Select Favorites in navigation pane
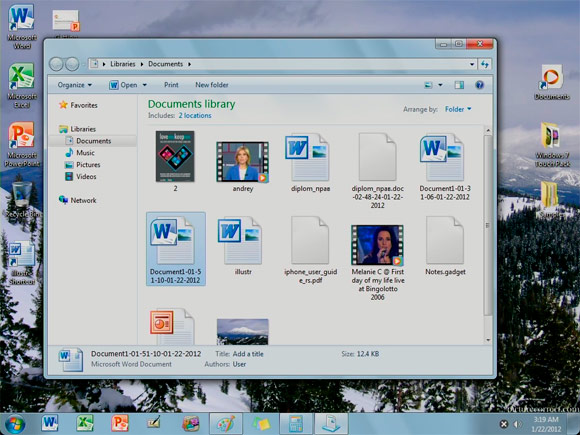Viewport: 580px width, 435px height. coord(78,105)
